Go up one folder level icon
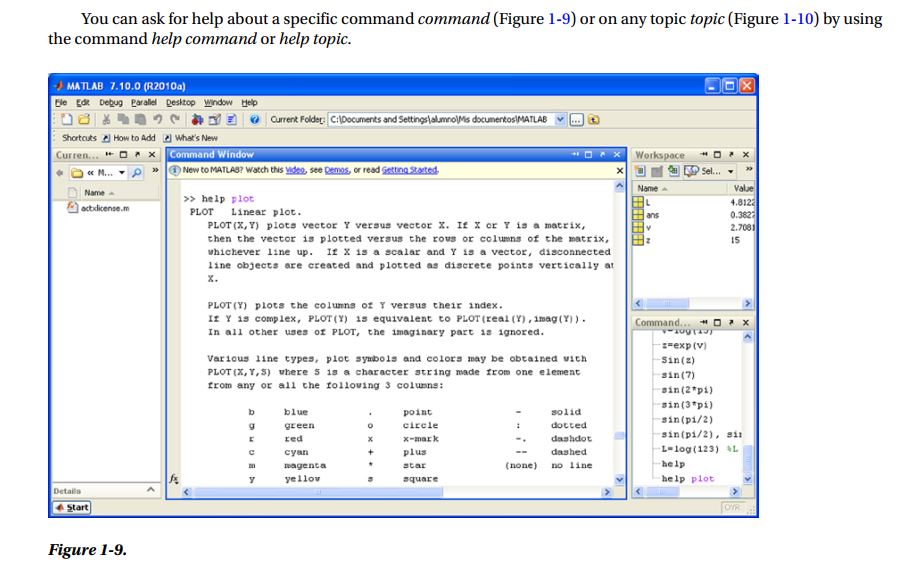This screenshot has width=898, height=569. point(594,119)
